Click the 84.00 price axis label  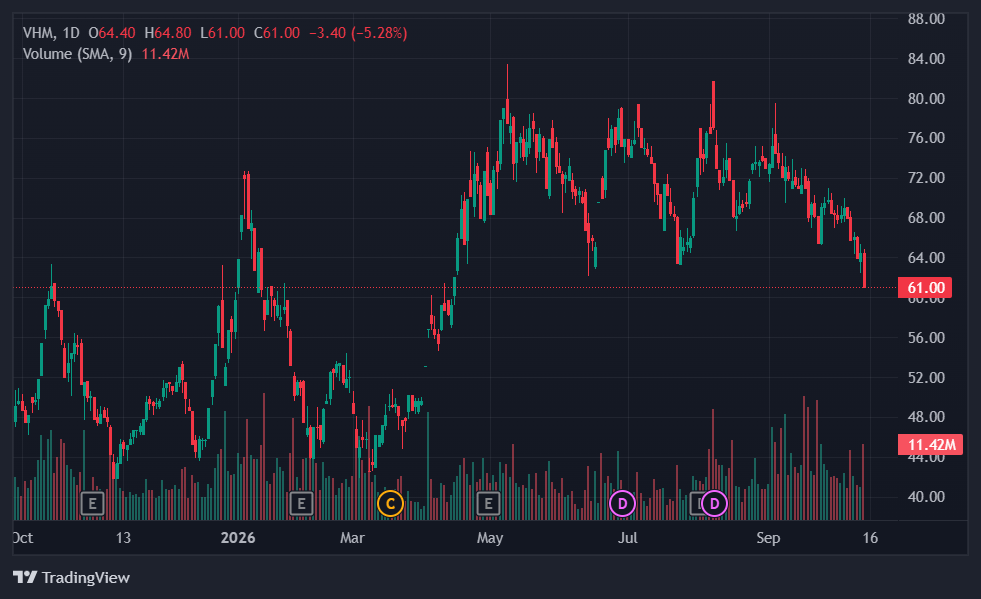click(x=926, y=59)
